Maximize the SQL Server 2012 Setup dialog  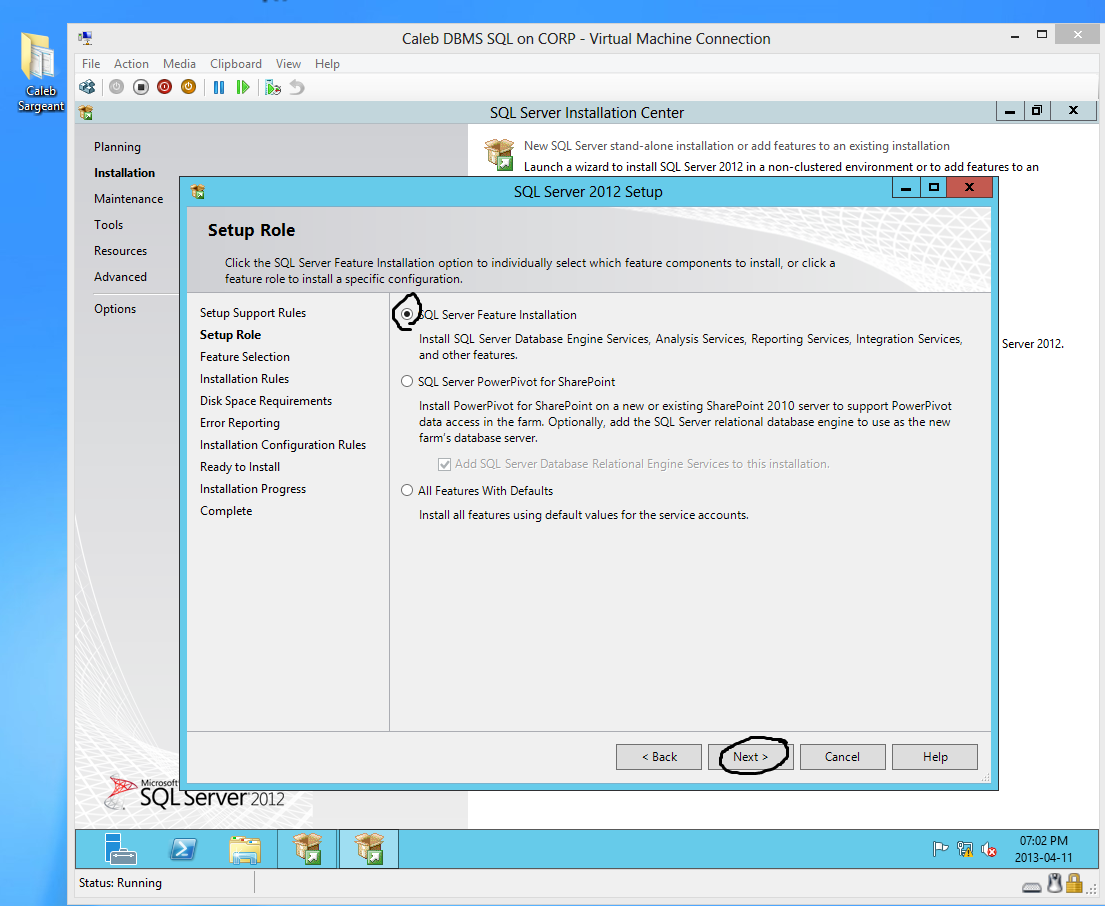(x=934, y=187)
